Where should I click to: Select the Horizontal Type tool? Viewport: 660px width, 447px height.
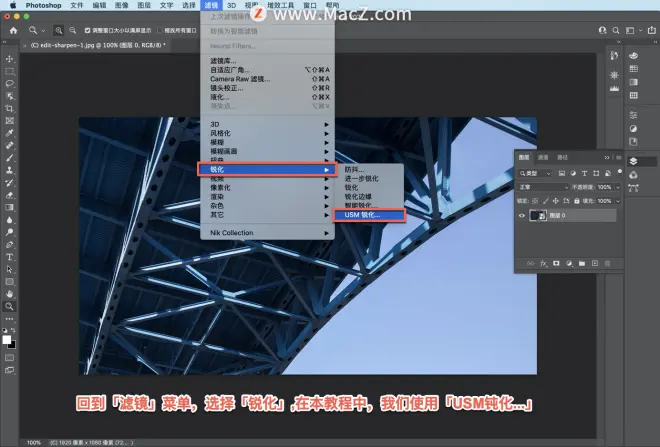(9, 257)
